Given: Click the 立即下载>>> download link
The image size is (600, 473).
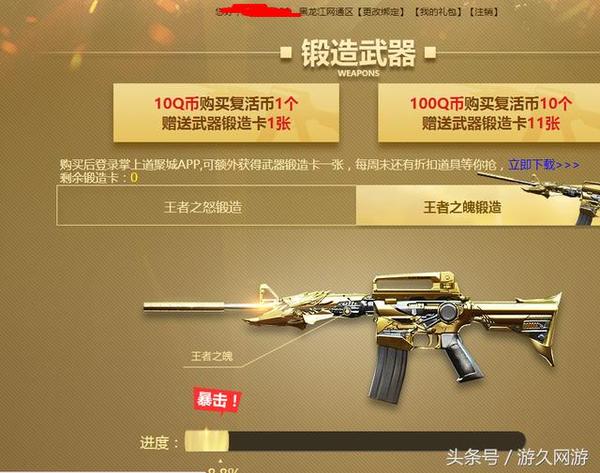Looking at the screenshot, I should (x=543, y=165).
